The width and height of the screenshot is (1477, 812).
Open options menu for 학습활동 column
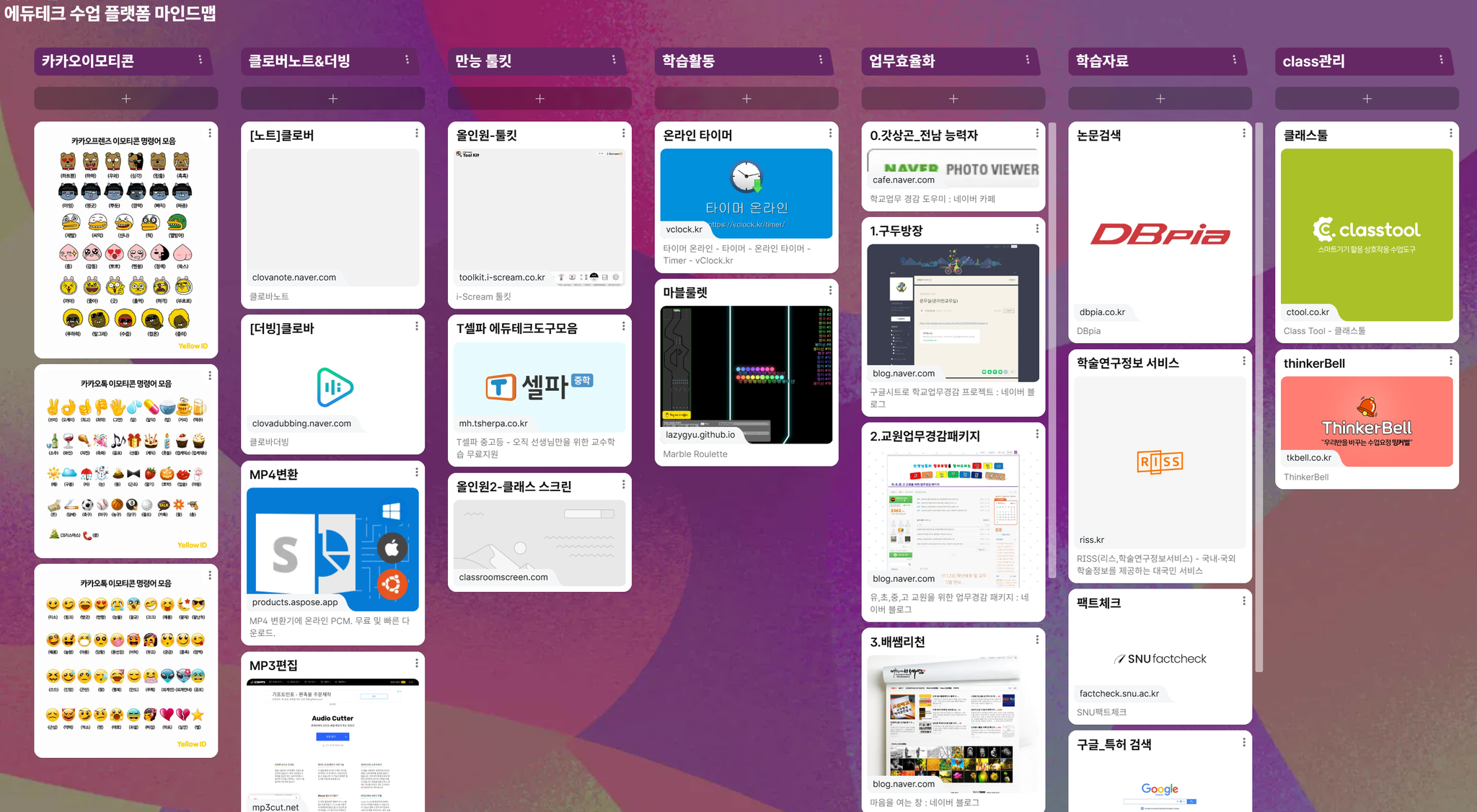(x=821, y=60)
